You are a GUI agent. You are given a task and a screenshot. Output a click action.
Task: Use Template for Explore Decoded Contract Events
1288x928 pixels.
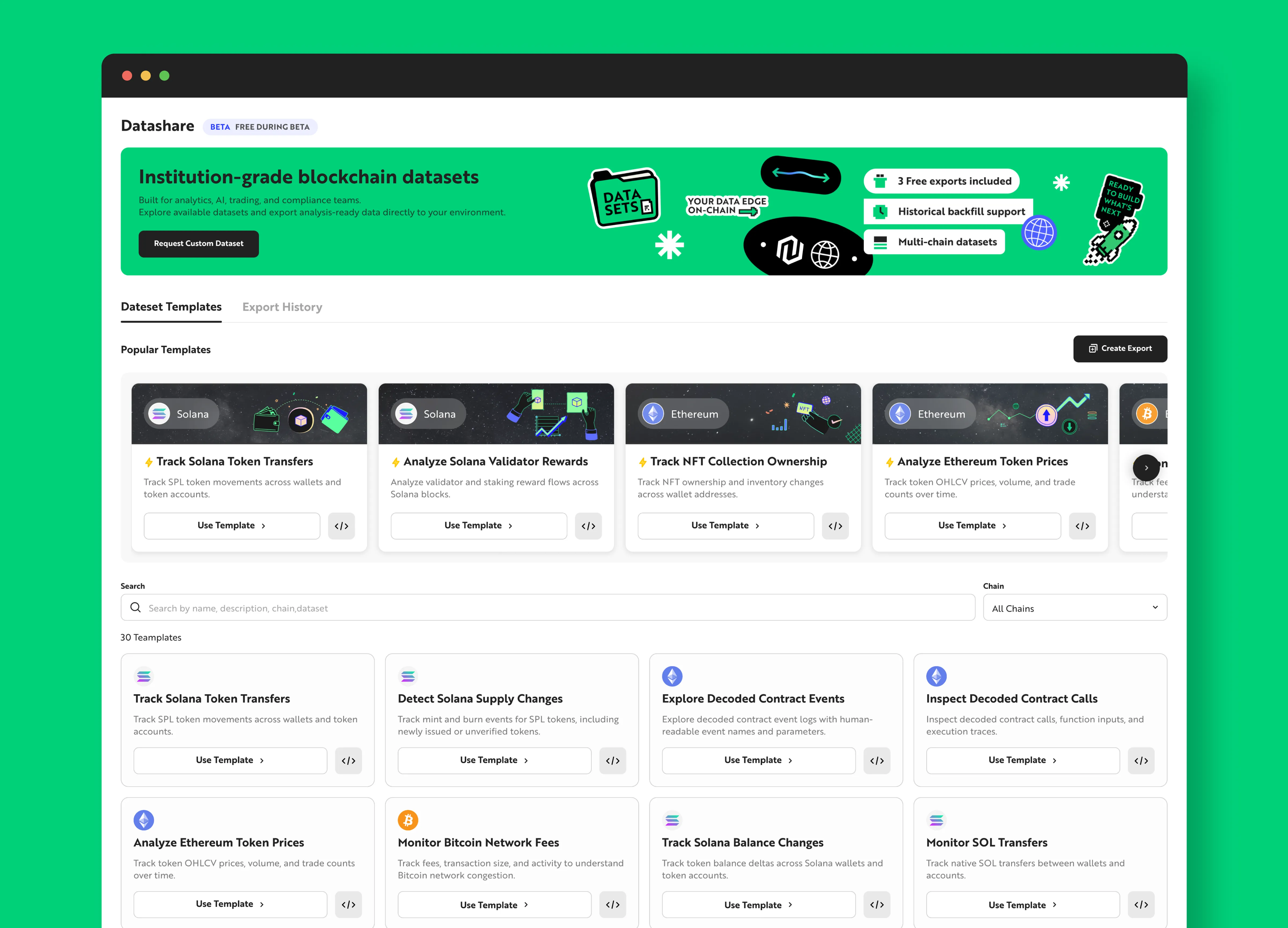759,761
